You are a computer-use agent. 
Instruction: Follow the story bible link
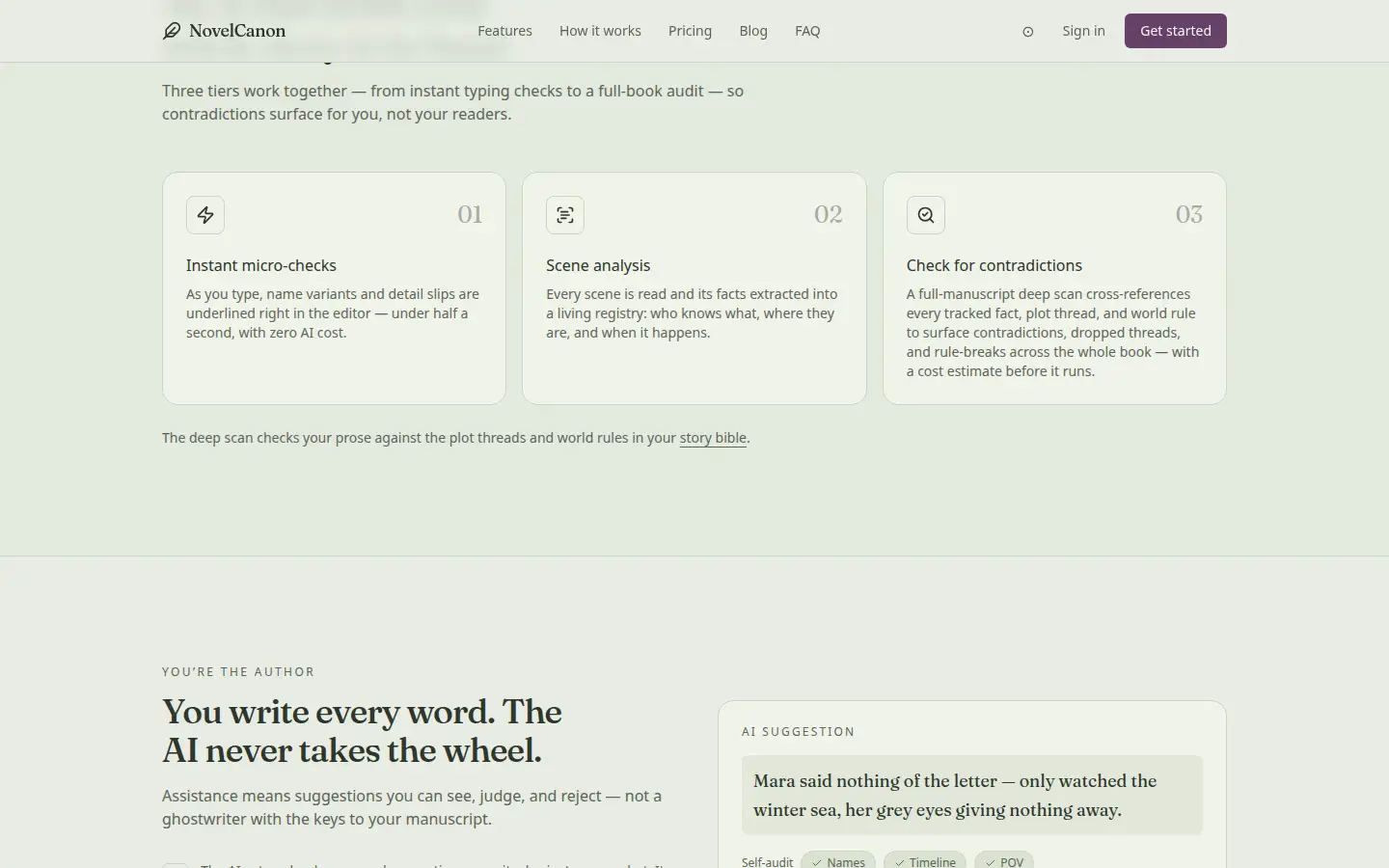pyautogui.click(x=713, y=438)
